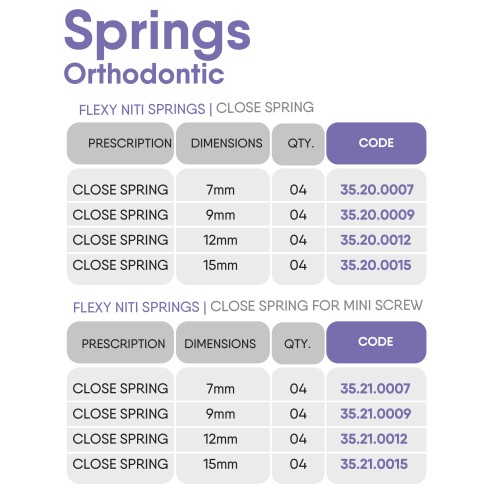This screenshot has height=500, width=500.
Task: Select code 35.21.0007
Action: (375, 389)
